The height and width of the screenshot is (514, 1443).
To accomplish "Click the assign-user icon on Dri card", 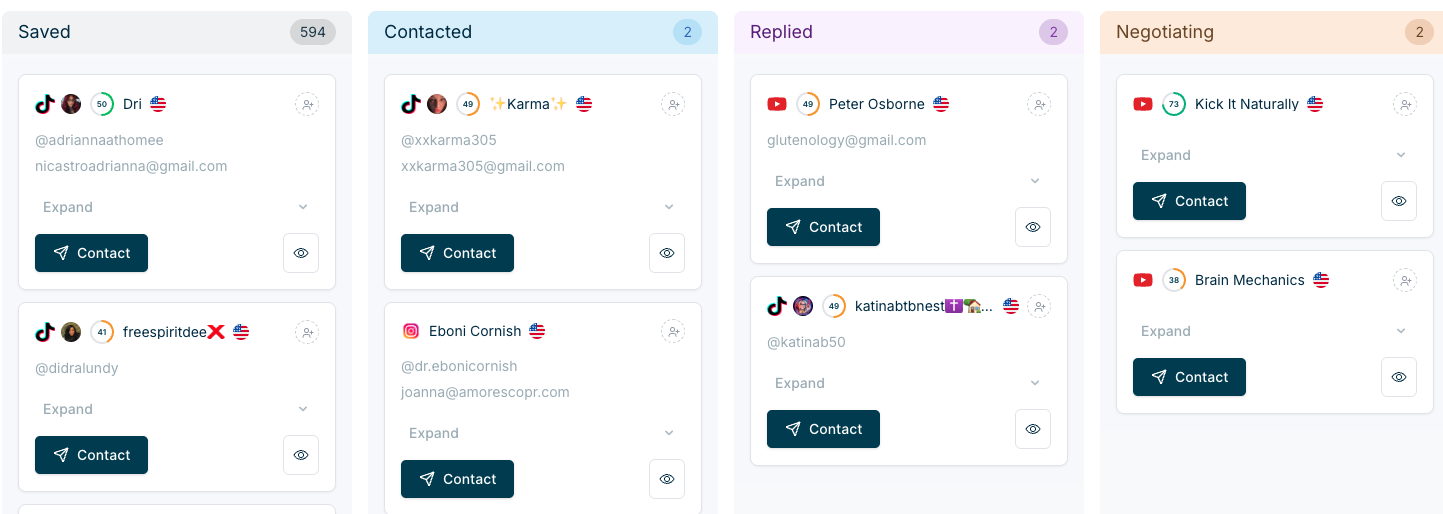I will point(307,104).
